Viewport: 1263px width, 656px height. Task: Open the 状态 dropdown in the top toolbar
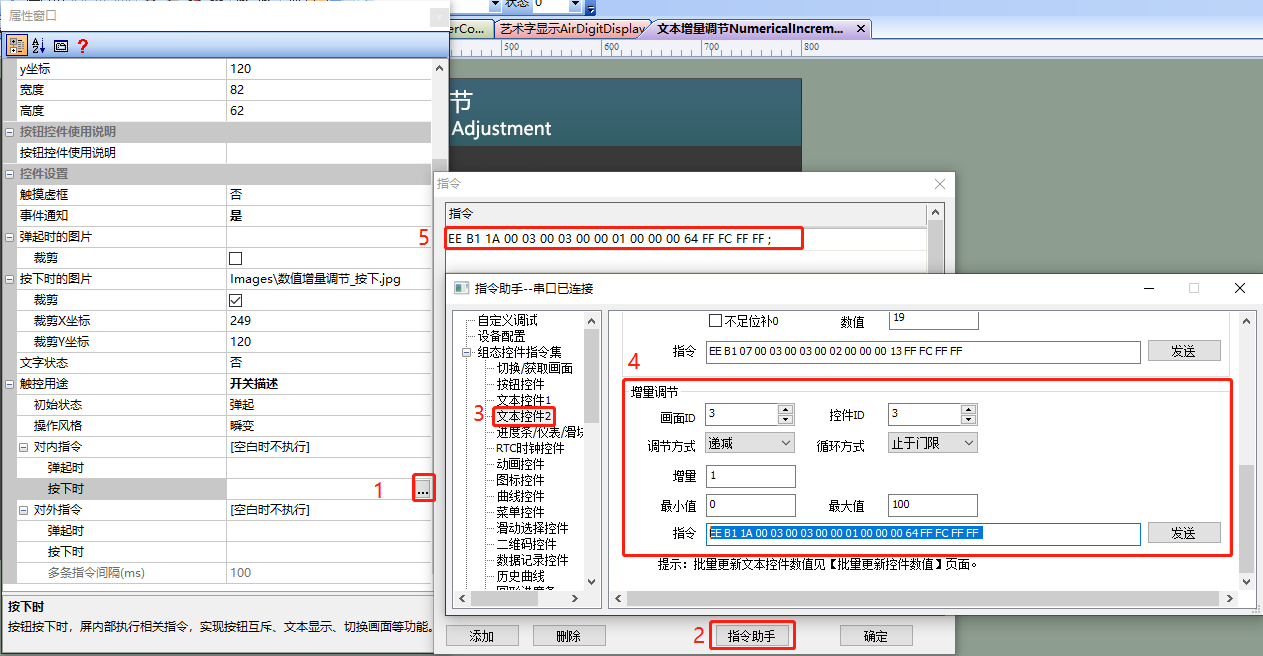(574, 5)
